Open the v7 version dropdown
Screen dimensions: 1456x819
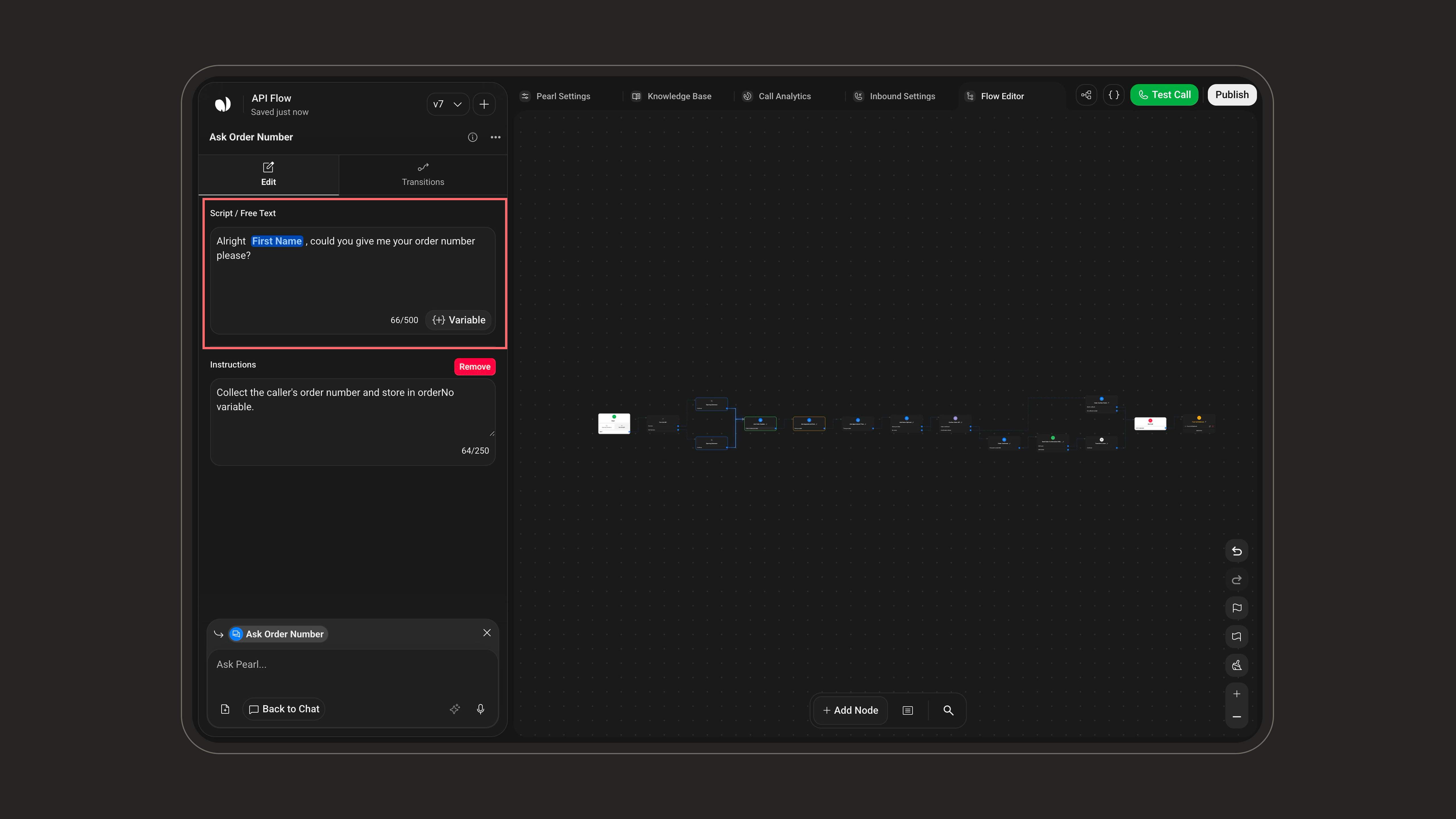[x=448, y=104]
